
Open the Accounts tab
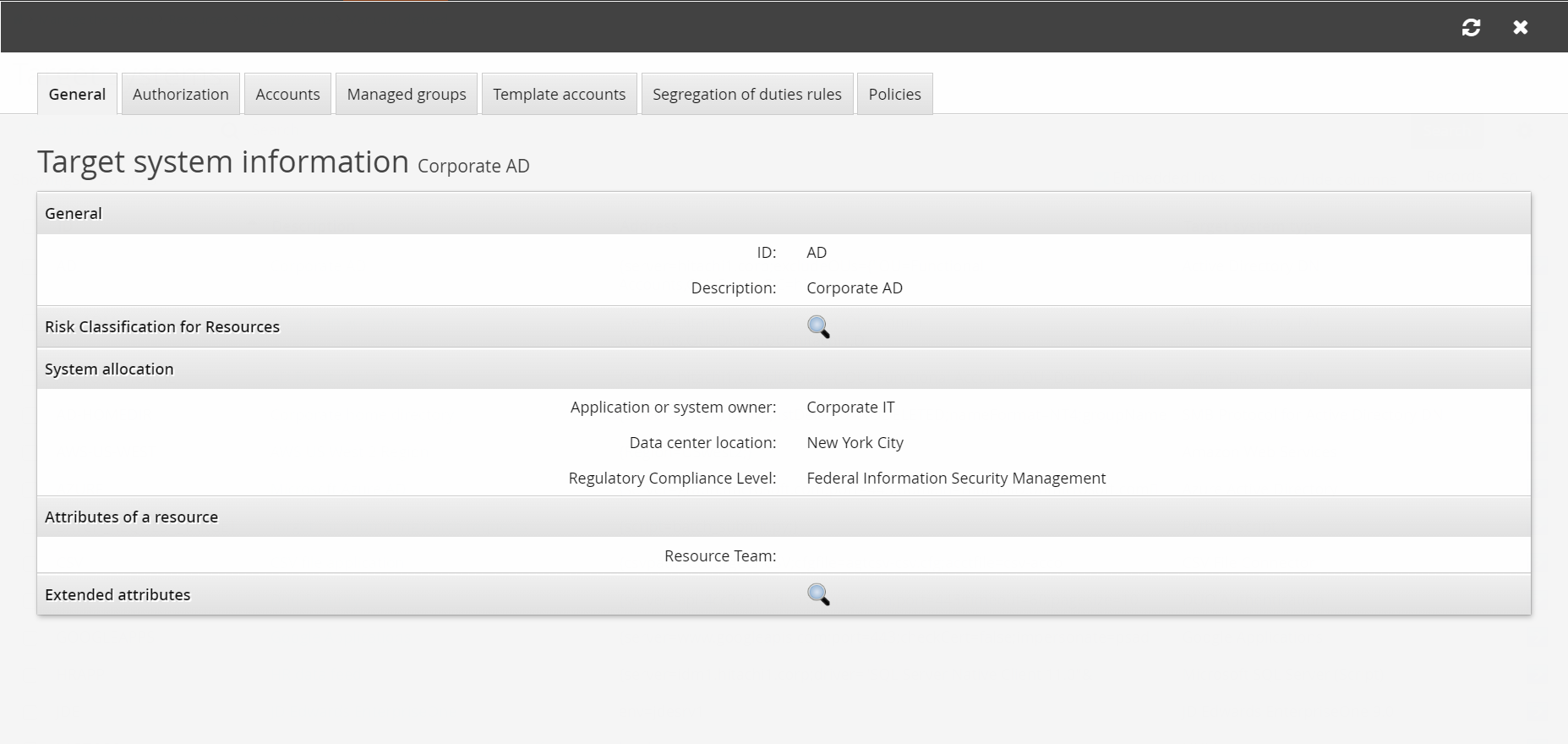(x=287, y=94)
